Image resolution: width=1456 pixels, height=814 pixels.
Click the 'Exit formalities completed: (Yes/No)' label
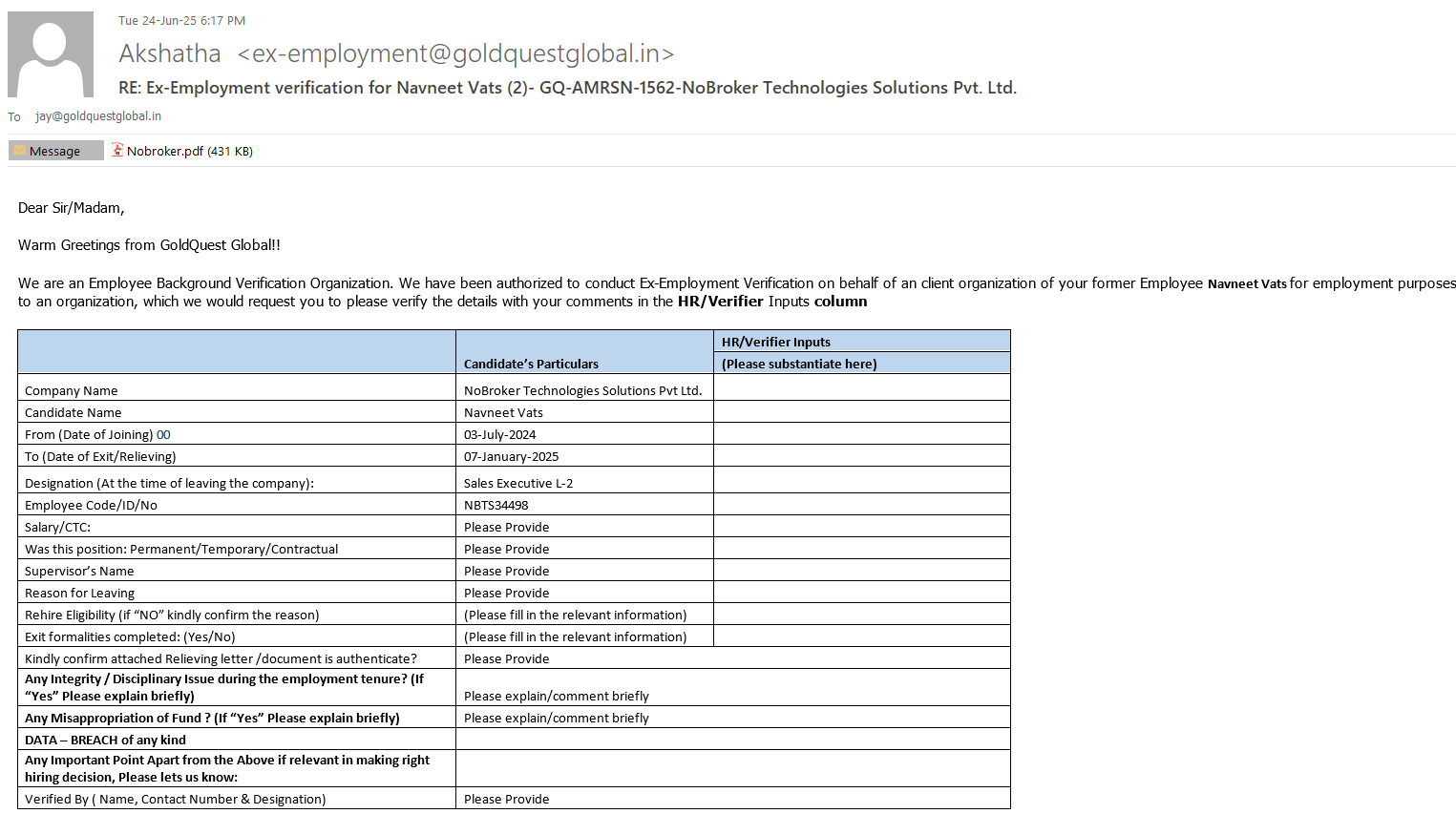[130, 637]
